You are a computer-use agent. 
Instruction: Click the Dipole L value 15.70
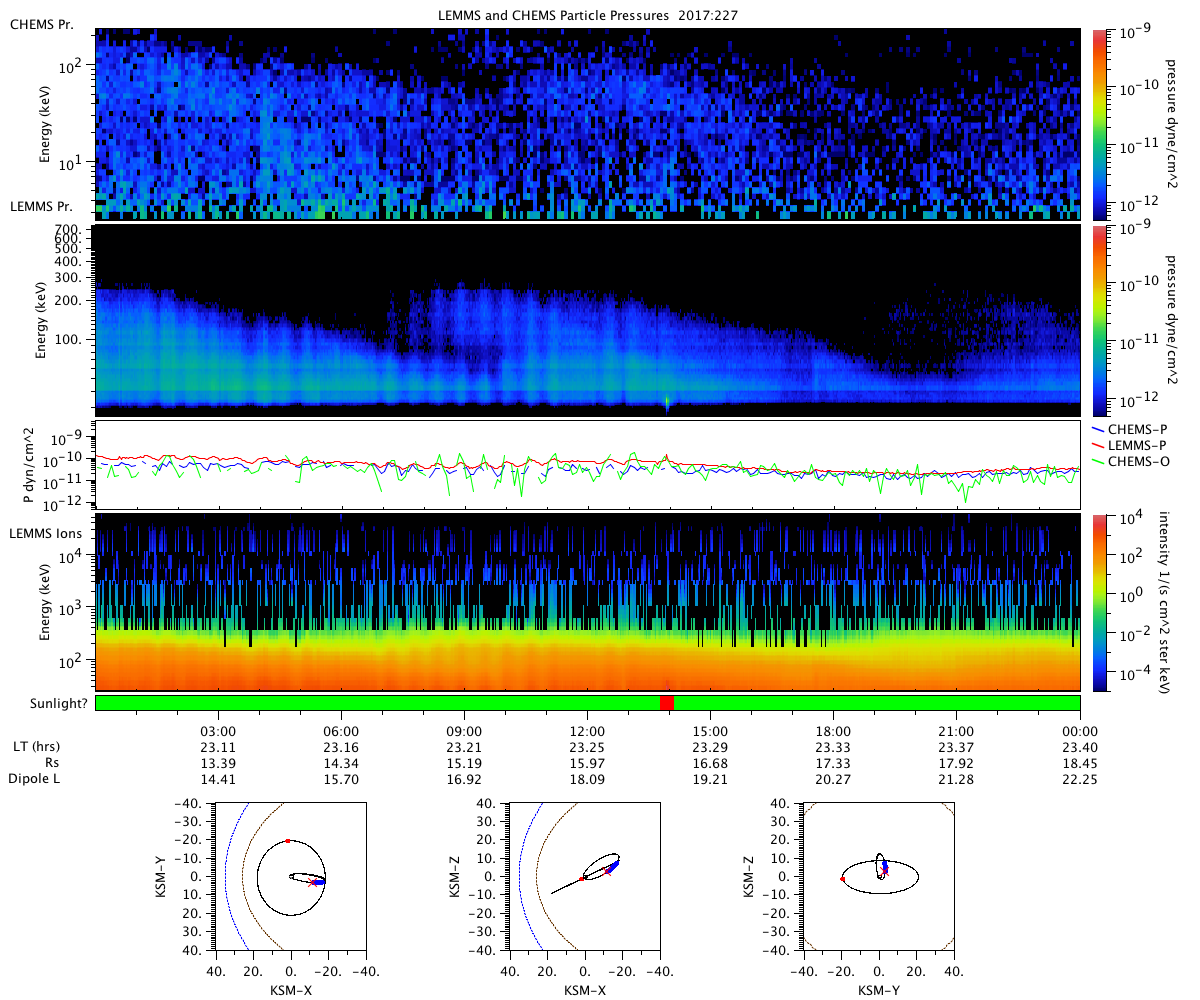341,779
